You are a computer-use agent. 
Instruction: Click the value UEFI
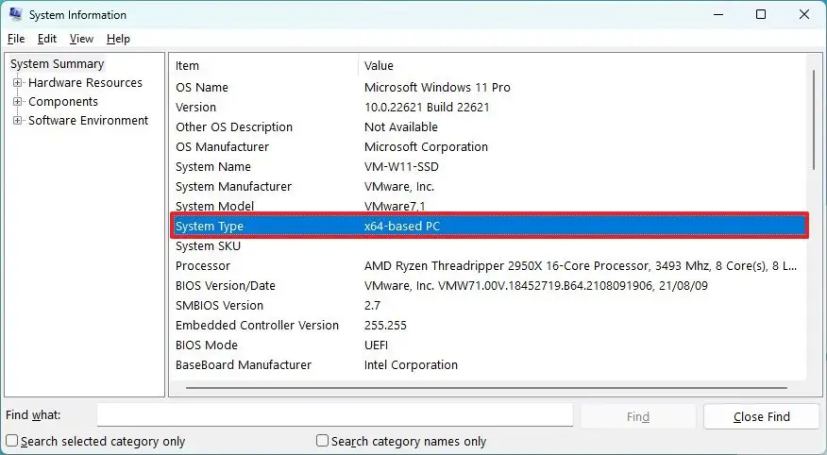click(376, 345)
